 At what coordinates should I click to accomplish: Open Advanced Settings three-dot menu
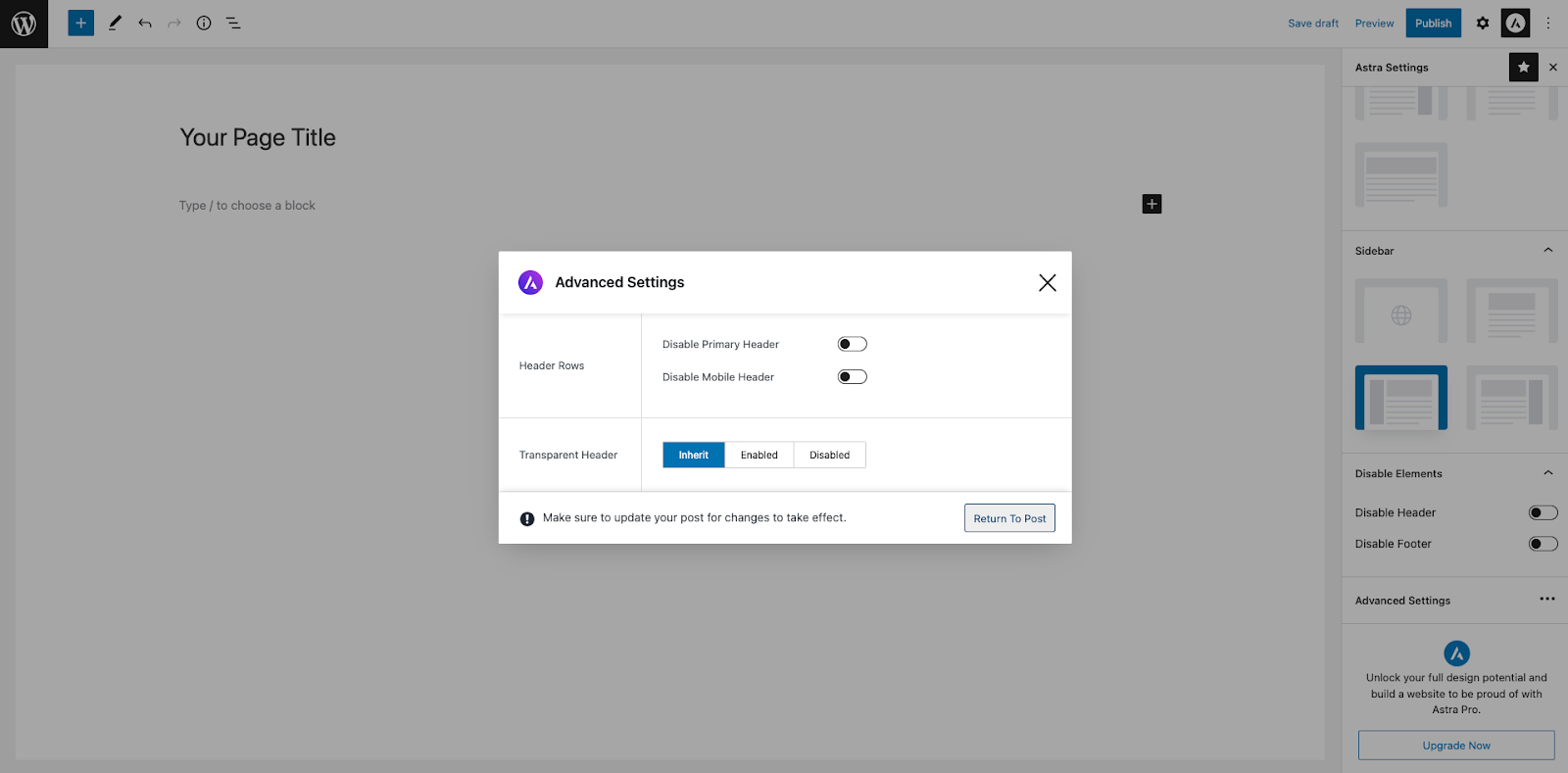click(1547, 600)
